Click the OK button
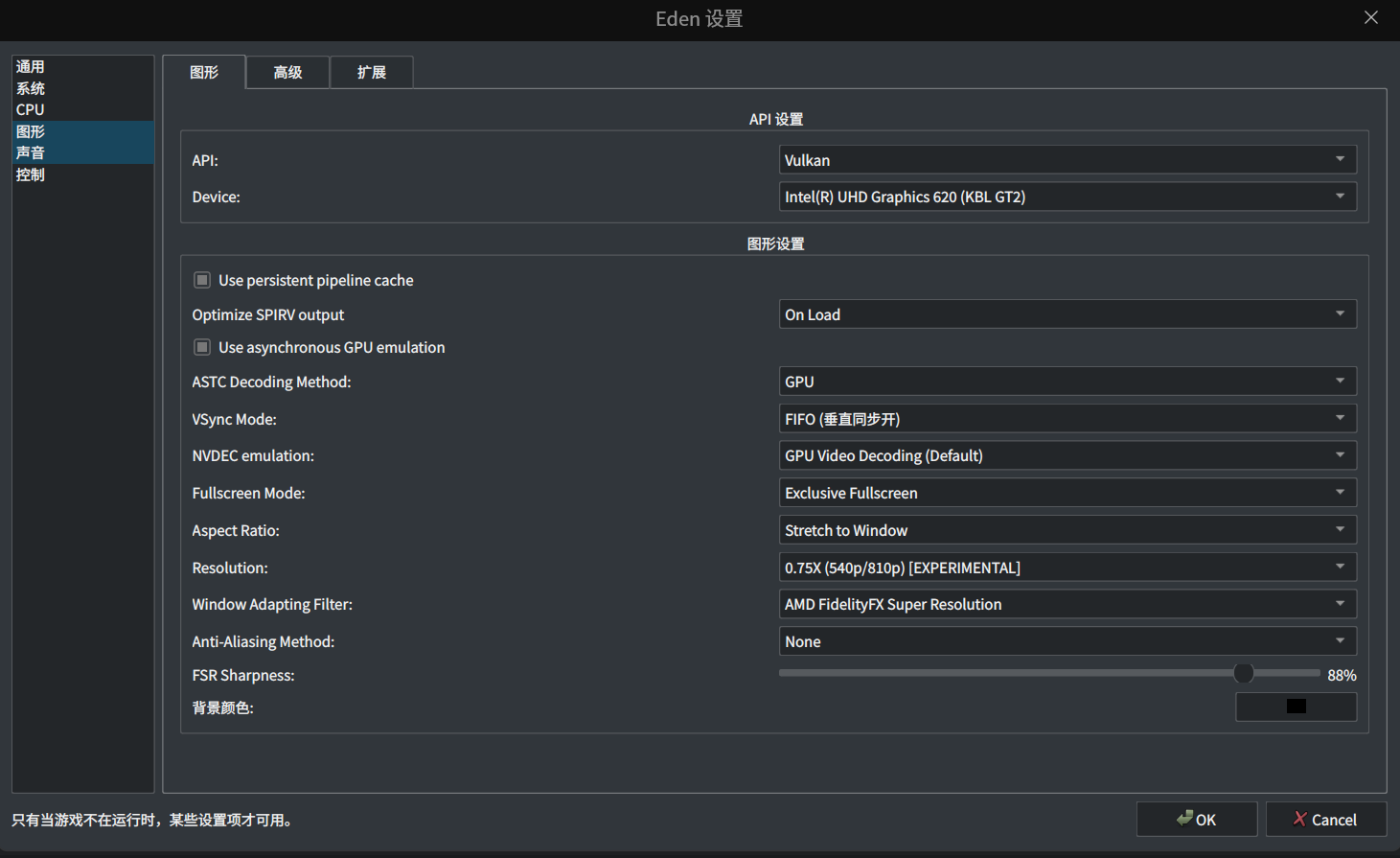 coord(1197,820)
